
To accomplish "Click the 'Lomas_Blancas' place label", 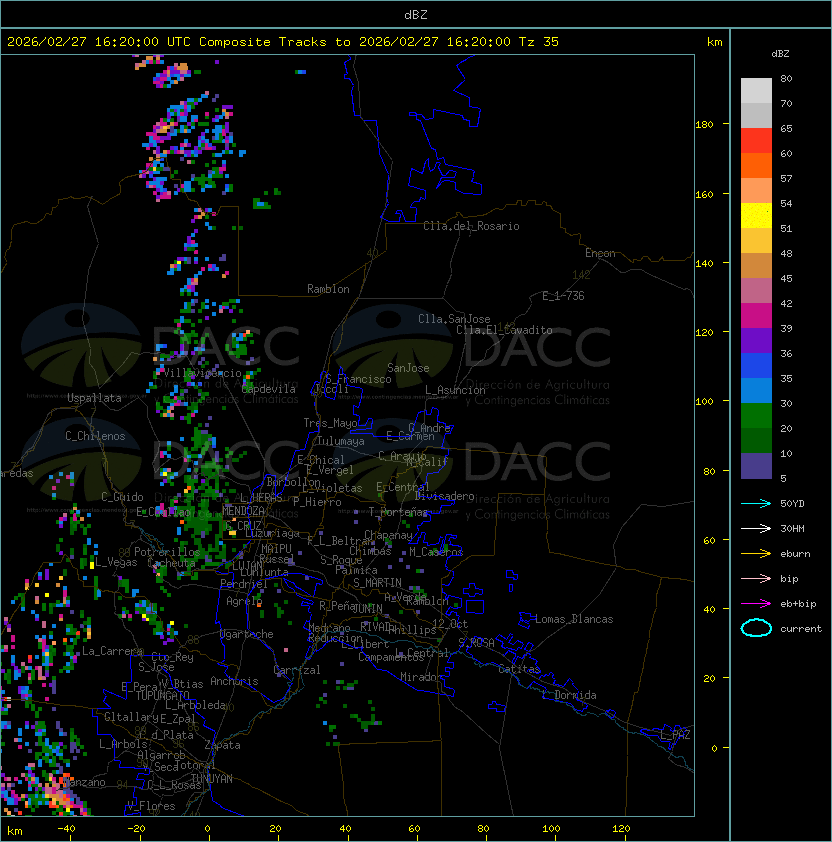I will click(x=574, y=619).
